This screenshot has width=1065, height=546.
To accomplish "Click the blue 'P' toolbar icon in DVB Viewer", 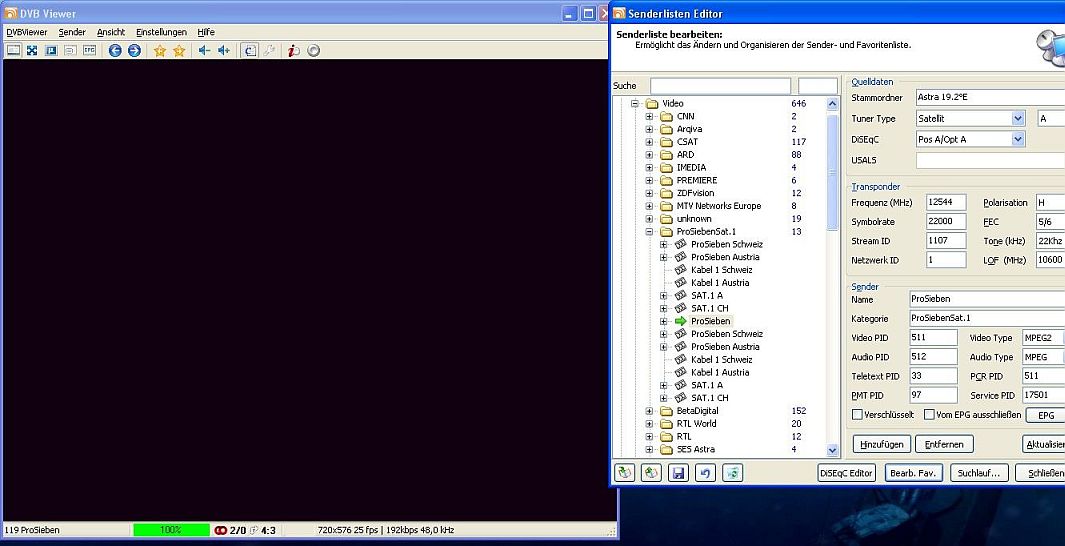I will tap(51, 50).
